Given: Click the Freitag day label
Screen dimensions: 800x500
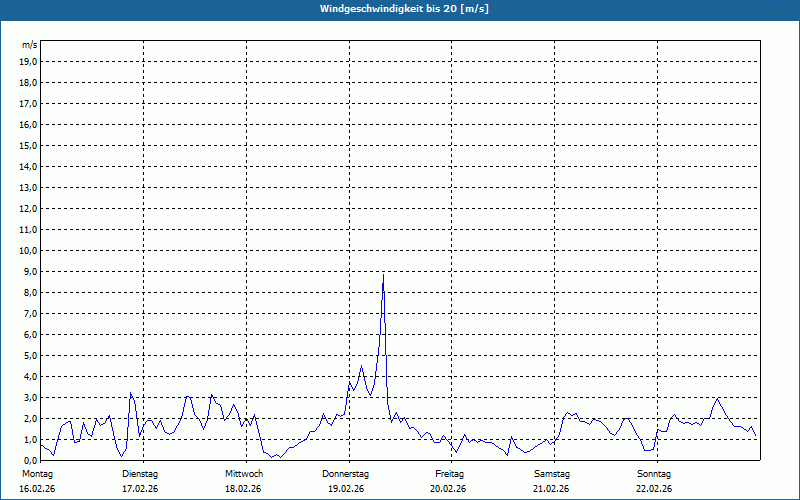Looking at the screenshot, I should pos(450,473).
